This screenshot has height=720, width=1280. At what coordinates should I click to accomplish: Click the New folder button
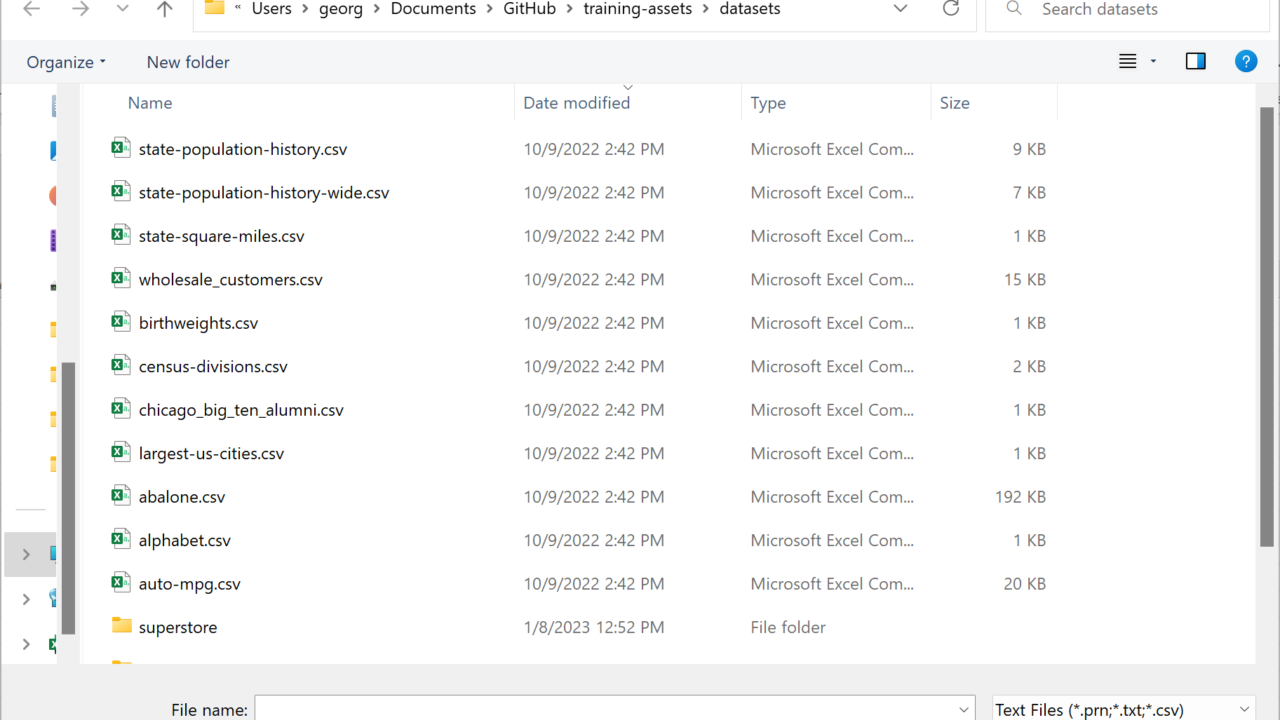188,62
